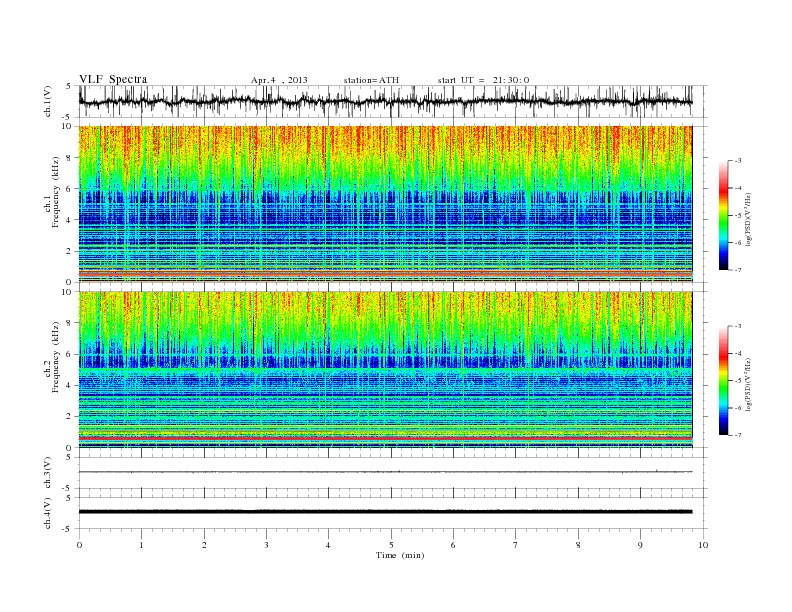This screenshot has height=612, width=792.
Task: Click inside the ch.1 frequency spectrogram
Action: pyautogui.click(x=385, y=204)
